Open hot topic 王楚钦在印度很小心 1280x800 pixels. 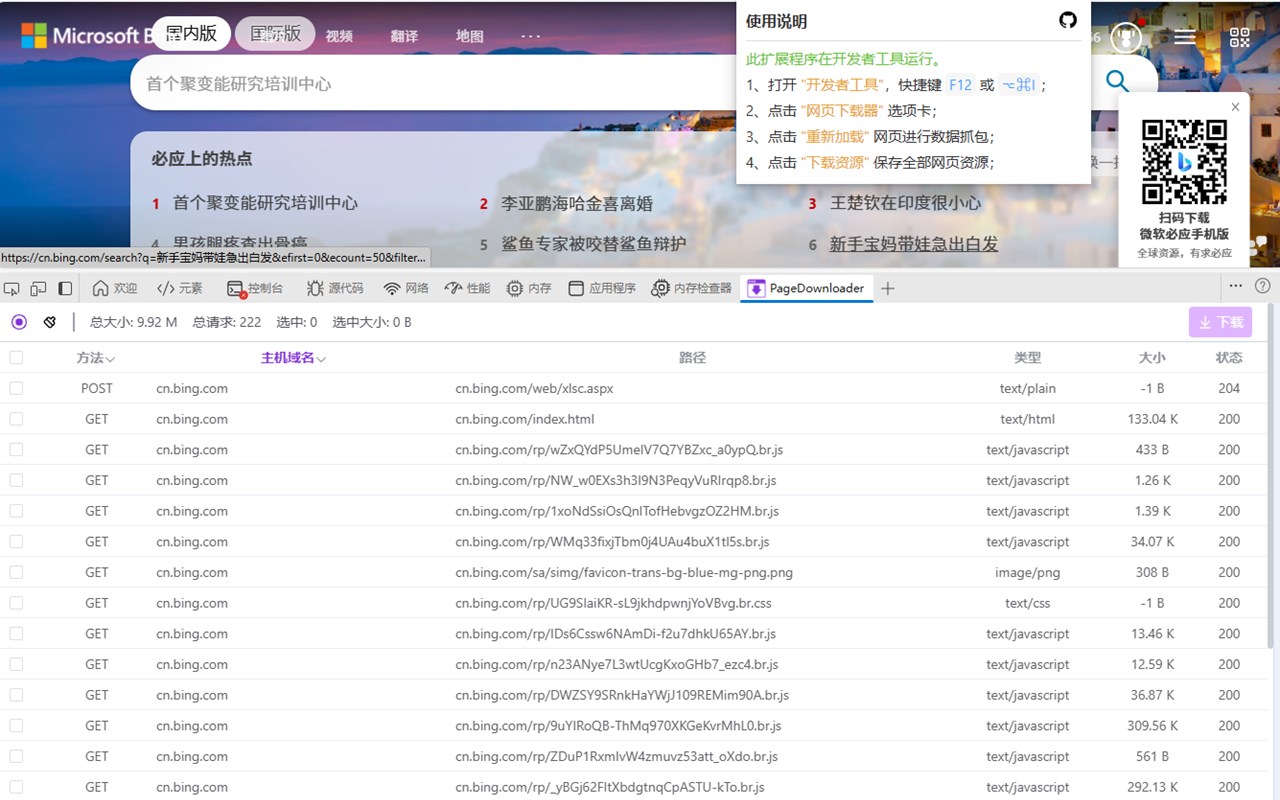click(x=906, y=203)
